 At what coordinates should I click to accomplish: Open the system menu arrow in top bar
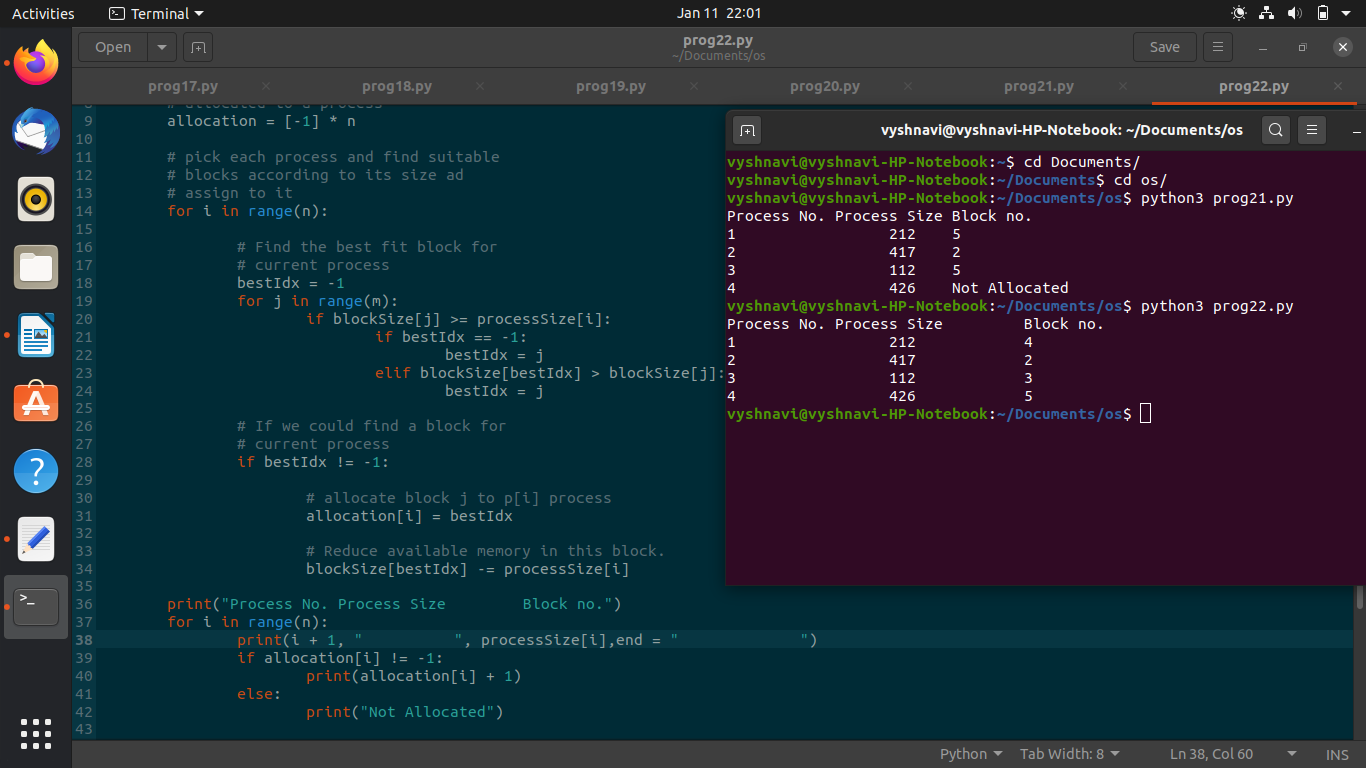(x=1348, y=13)
